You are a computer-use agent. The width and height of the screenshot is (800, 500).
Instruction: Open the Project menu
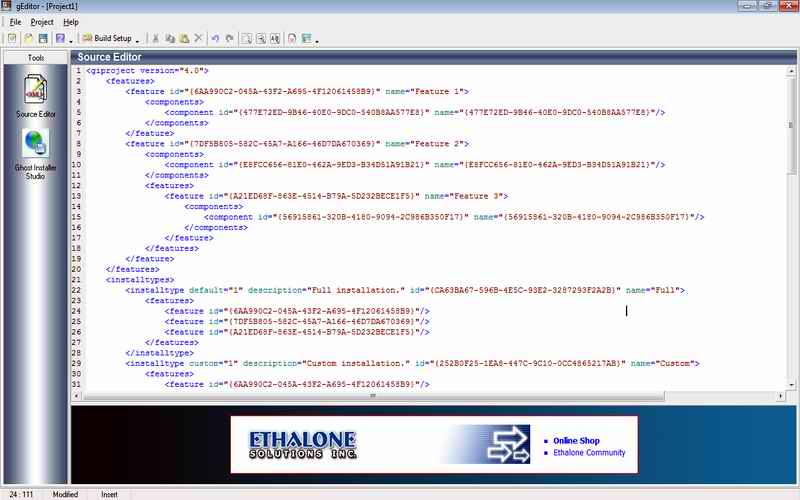42,21
